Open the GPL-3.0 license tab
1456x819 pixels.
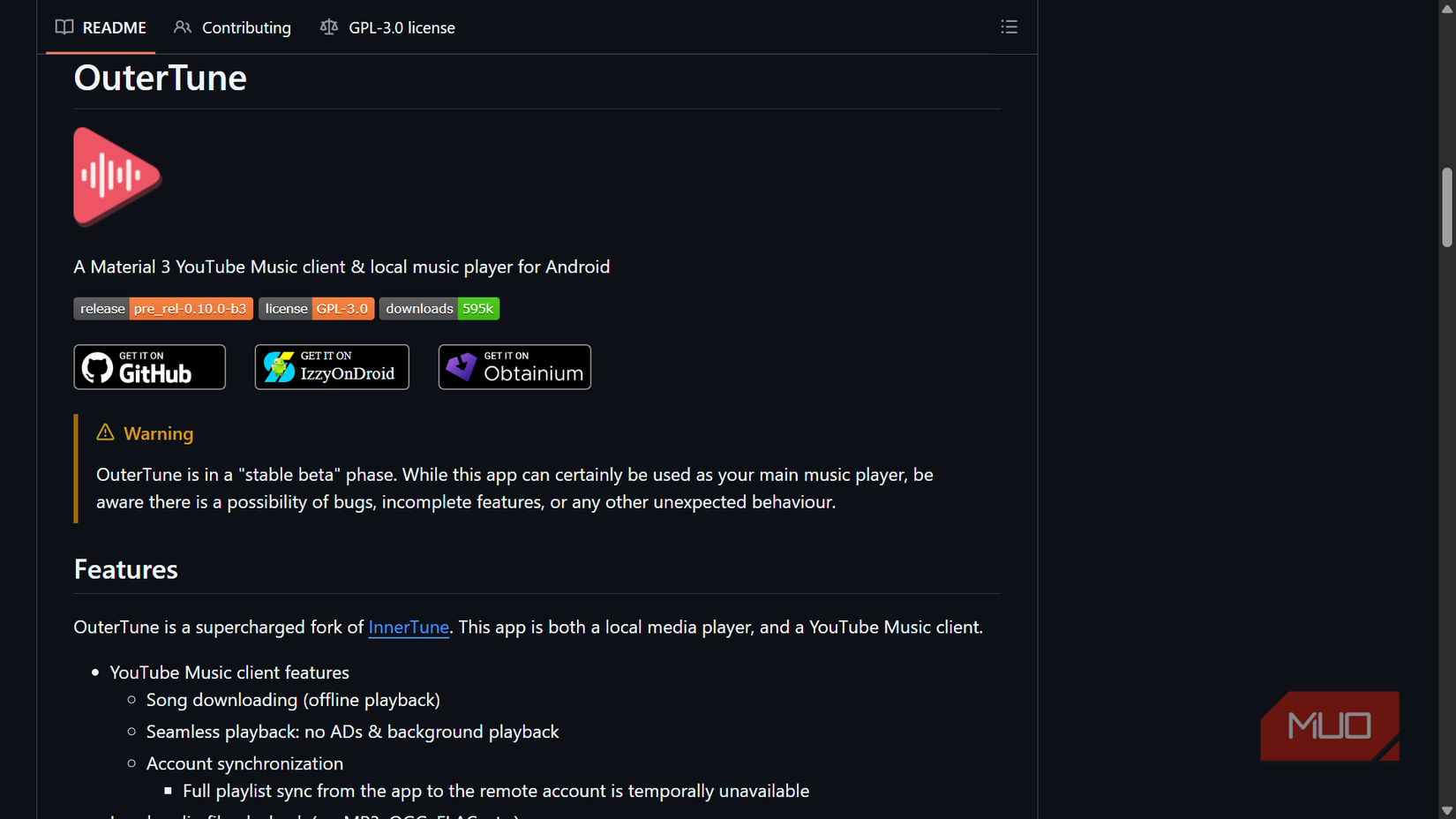pos(402,27)
